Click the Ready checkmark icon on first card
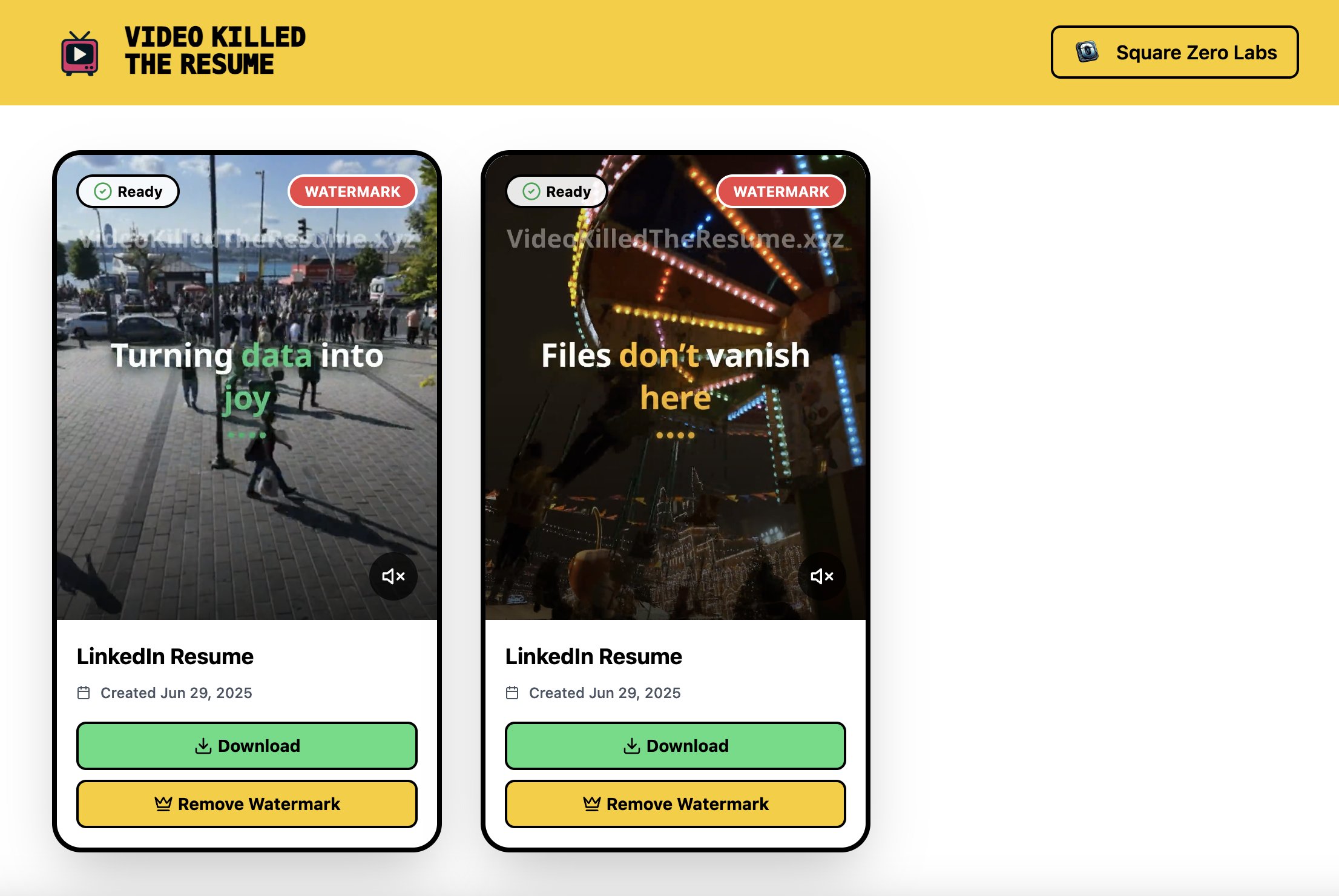 pos(103,192)
